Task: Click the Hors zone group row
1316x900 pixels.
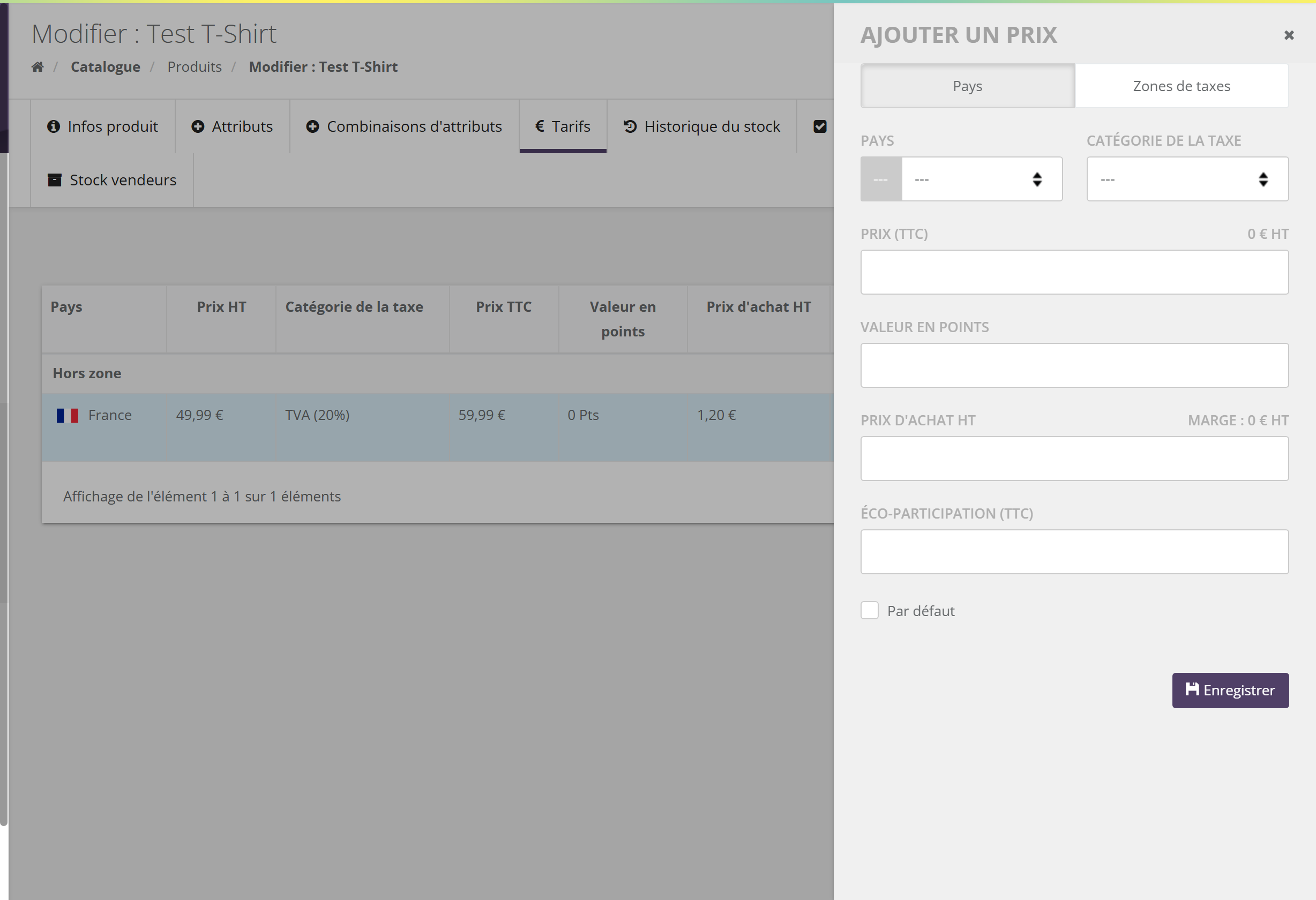Action: [x=437, y=373]
